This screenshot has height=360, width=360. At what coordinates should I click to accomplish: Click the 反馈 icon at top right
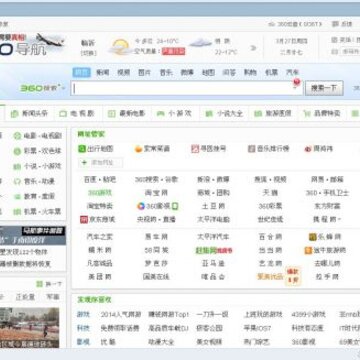coord(335,24)
